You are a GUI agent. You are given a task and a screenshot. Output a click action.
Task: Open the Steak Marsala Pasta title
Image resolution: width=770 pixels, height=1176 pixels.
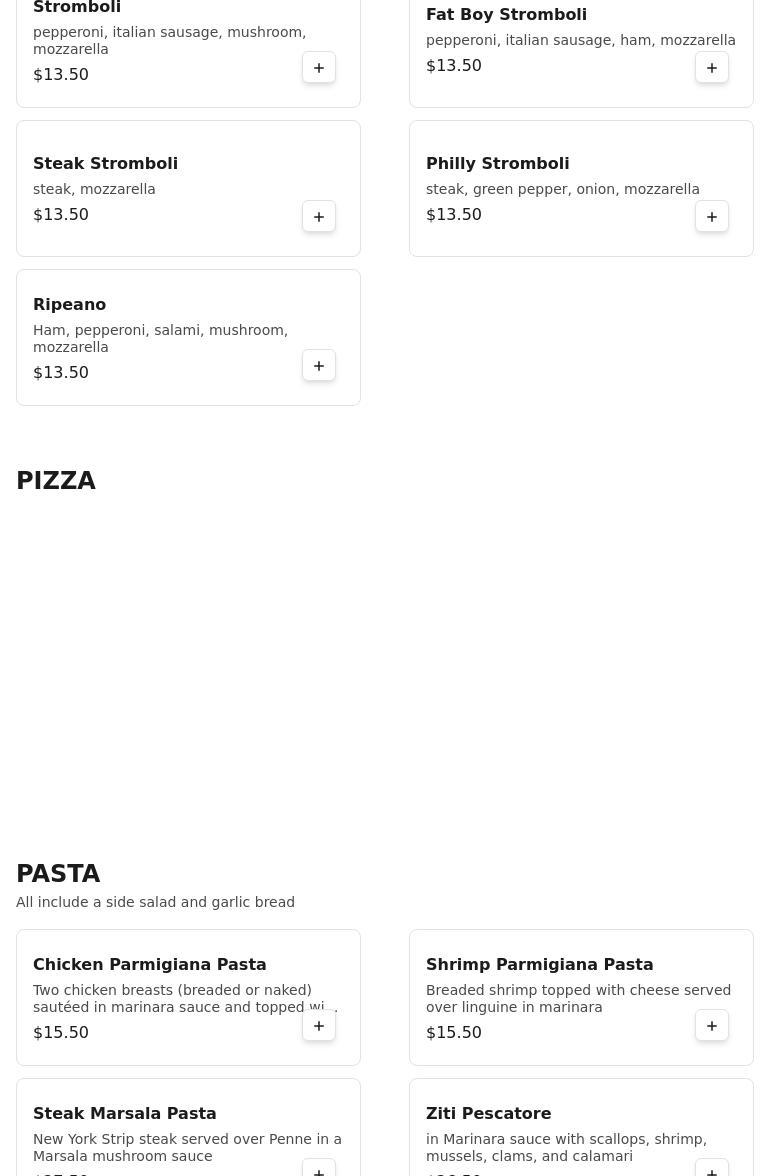point(124,1114)
